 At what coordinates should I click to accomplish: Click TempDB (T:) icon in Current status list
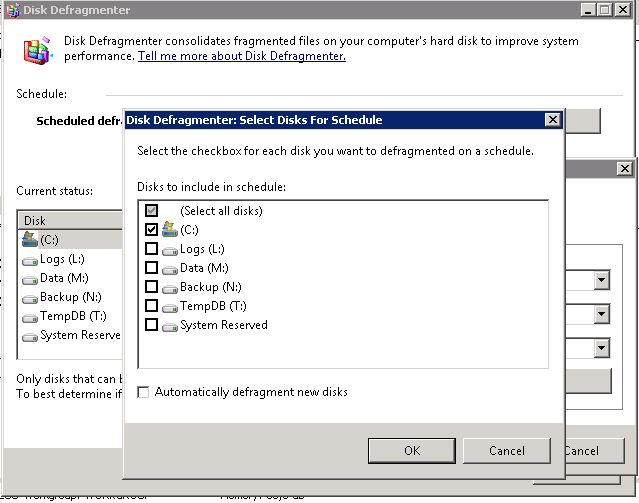tap(30, 318)
